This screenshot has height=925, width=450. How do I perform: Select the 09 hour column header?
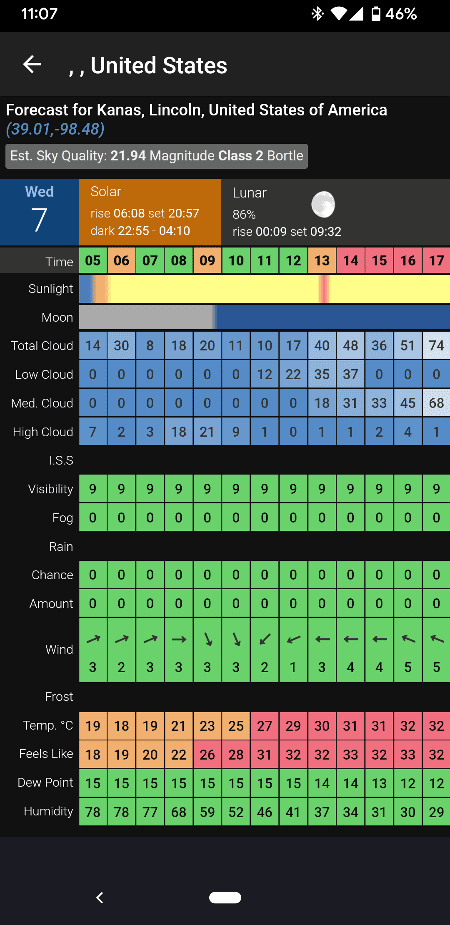207,260
